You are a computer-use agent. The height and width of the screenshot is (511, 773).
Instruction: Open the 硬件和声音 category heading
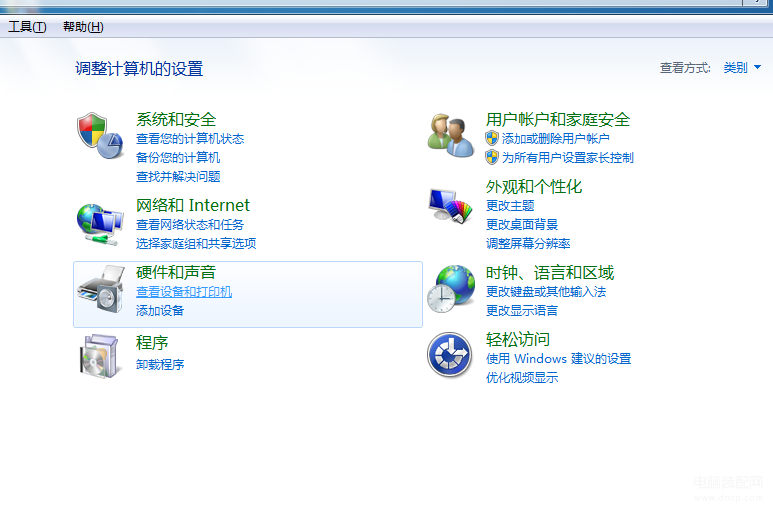[176, 272]
